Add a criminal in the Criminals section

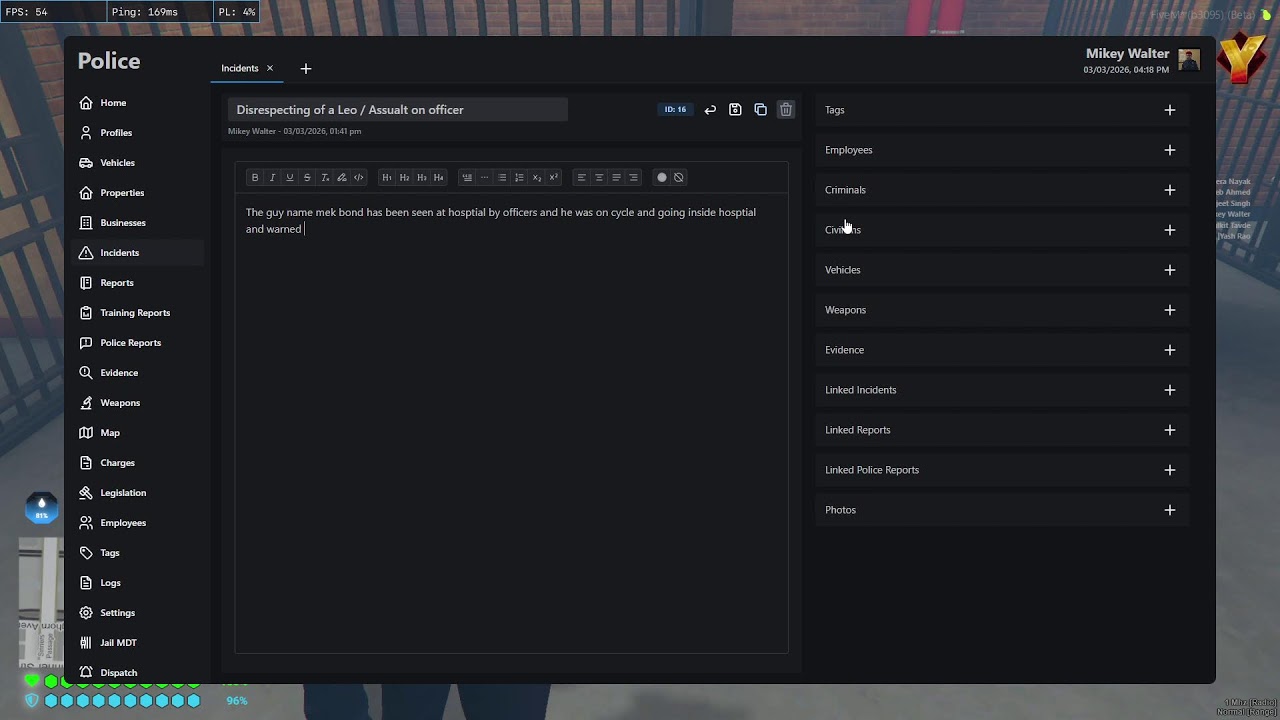1170,190
